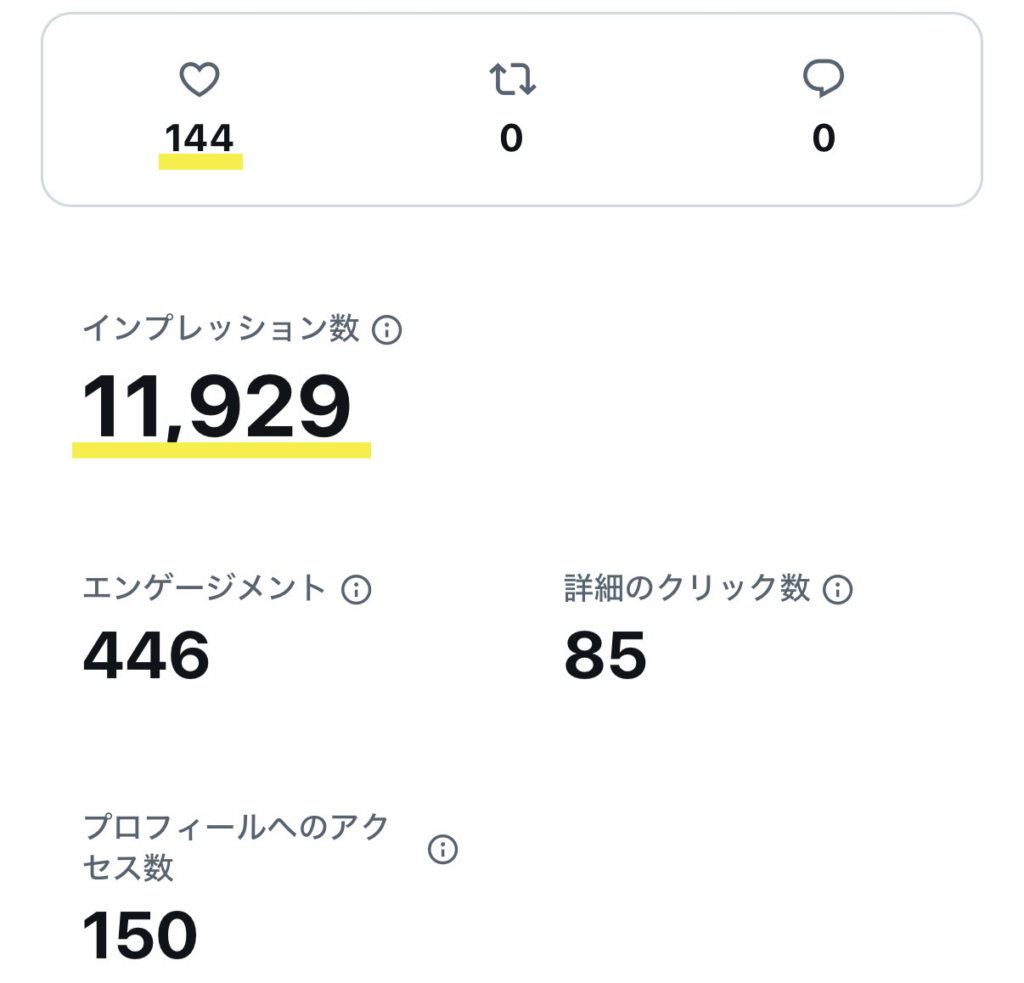Click the retweet arrows icon

tap(512, 80)
